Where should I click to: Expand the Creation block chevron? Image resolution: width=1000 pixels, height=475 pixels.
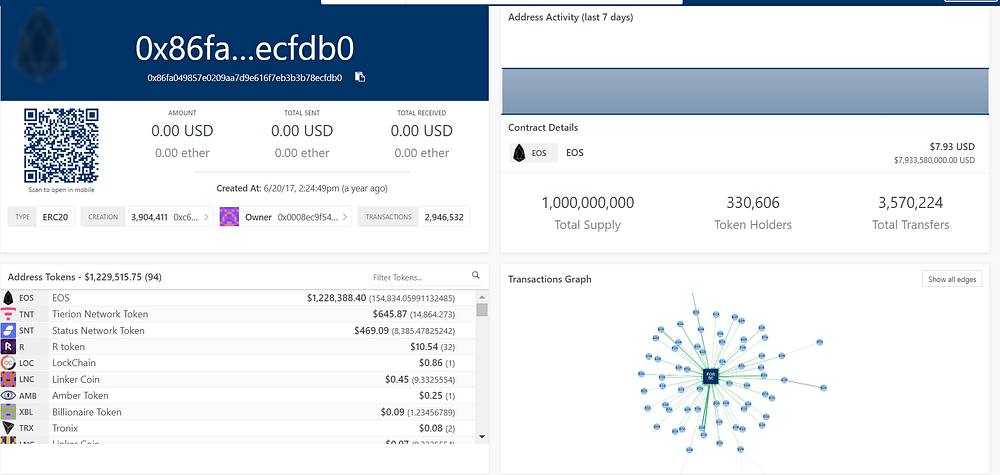tap(207, 217)
